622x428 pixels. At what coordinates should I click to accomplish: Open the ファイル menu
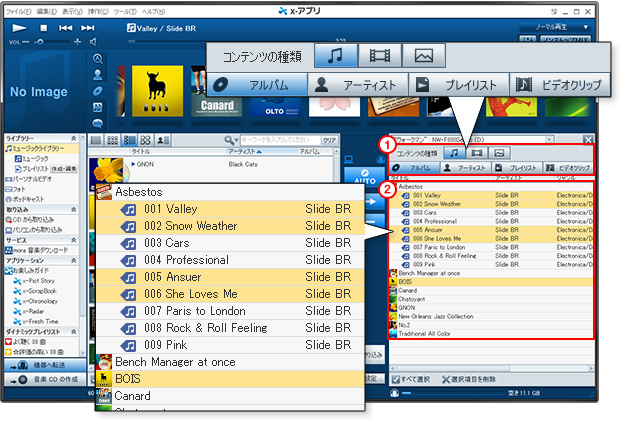tap(17, 10)
